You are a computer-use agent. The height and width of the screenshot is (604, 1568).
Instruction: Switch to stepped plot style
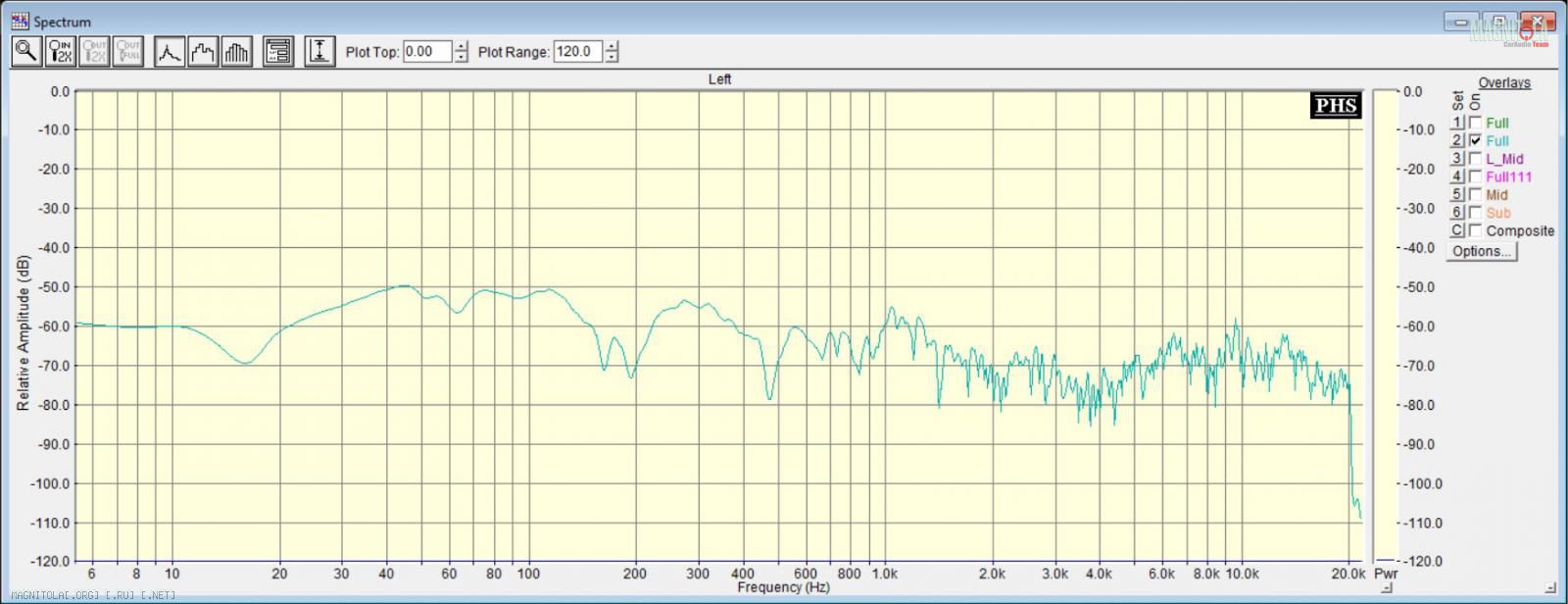pos(204,51)
